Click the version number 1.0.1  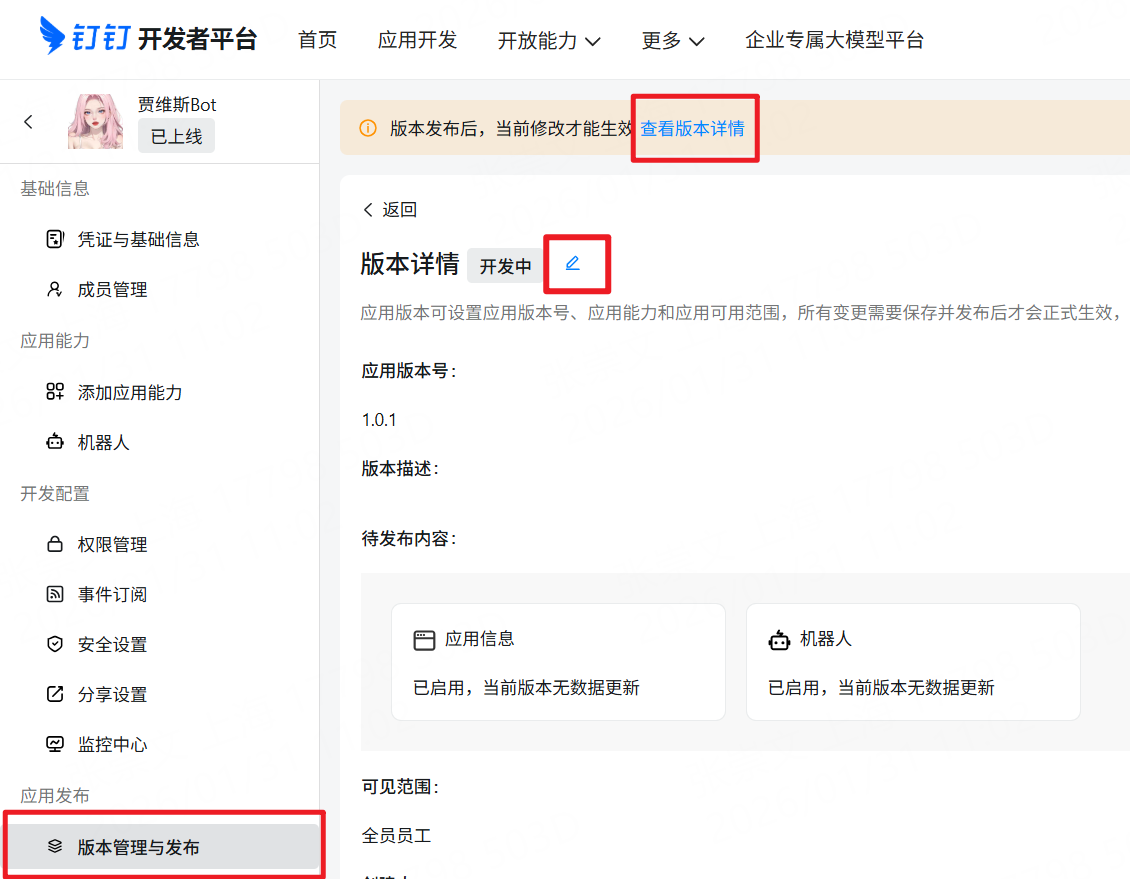click(x=379, y=420)
